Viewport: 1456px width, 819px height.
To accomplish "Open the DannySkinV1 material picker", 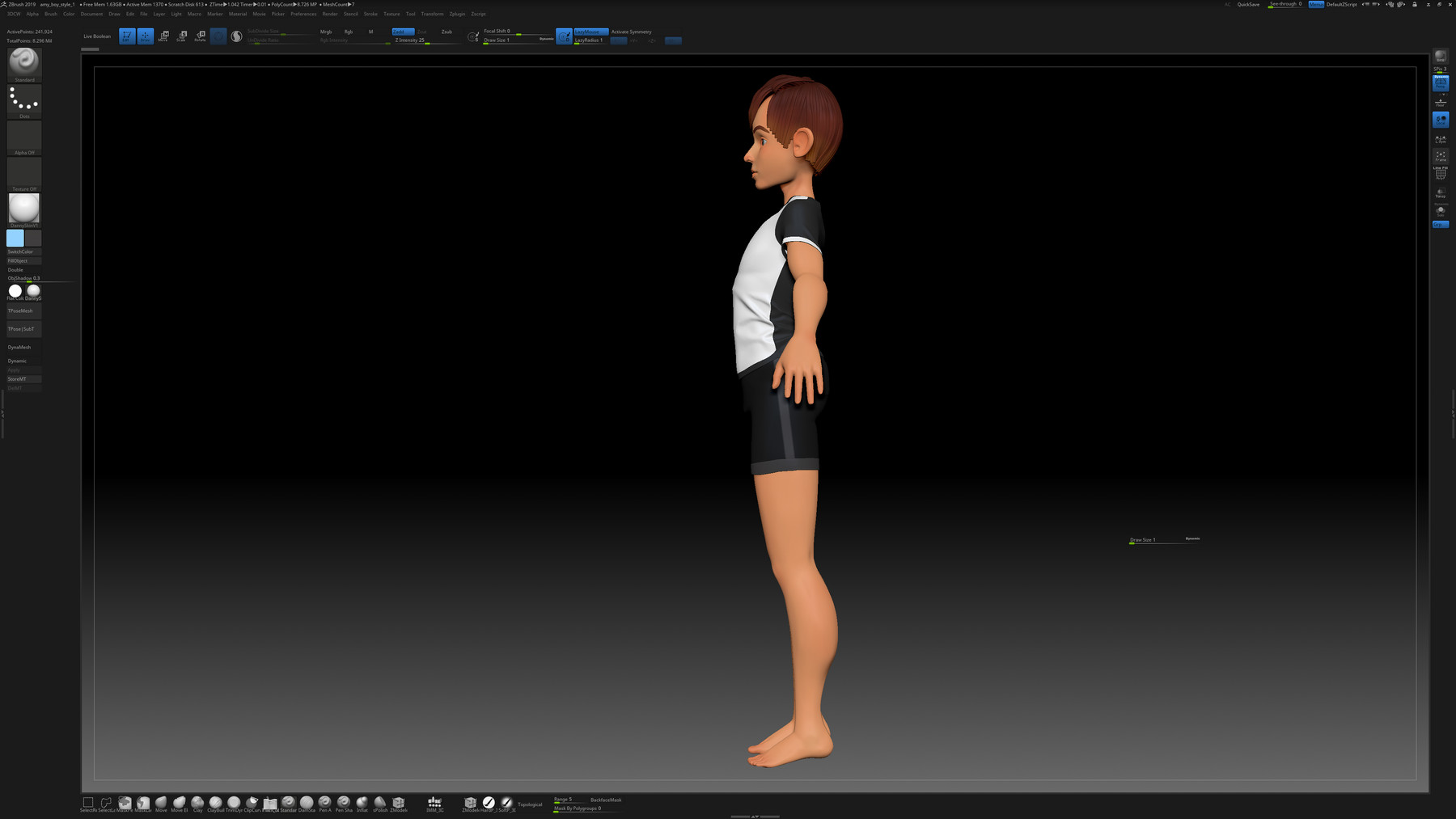I will (x=24, y=209).
